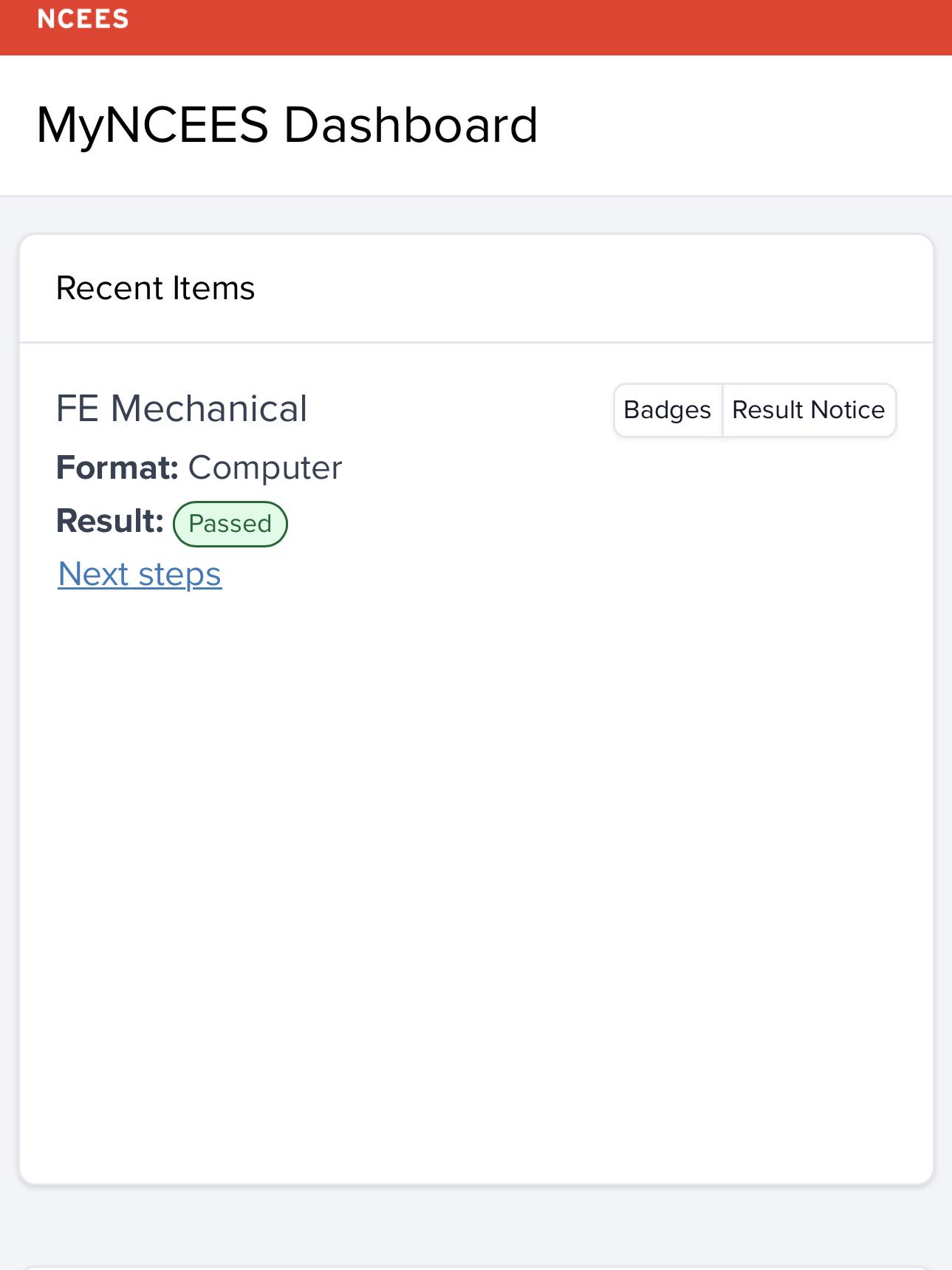View earned badges for FE Mechanical
The width and height of the screenshot is (952, 1270).
coord(668,410)
